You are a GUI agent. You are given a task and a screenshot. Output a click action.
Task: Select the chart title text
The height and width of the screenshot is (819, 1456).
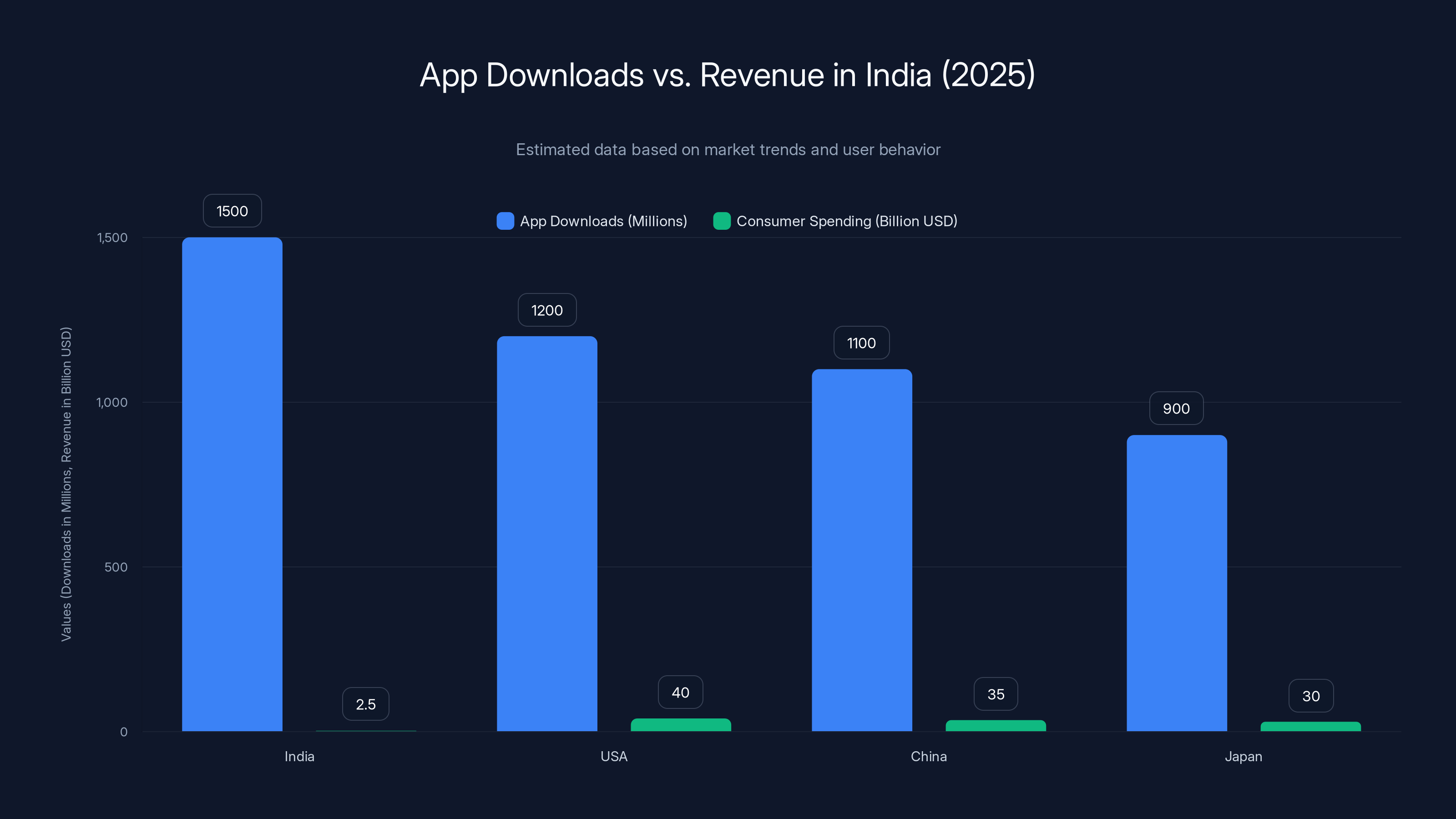pos(728,75)
